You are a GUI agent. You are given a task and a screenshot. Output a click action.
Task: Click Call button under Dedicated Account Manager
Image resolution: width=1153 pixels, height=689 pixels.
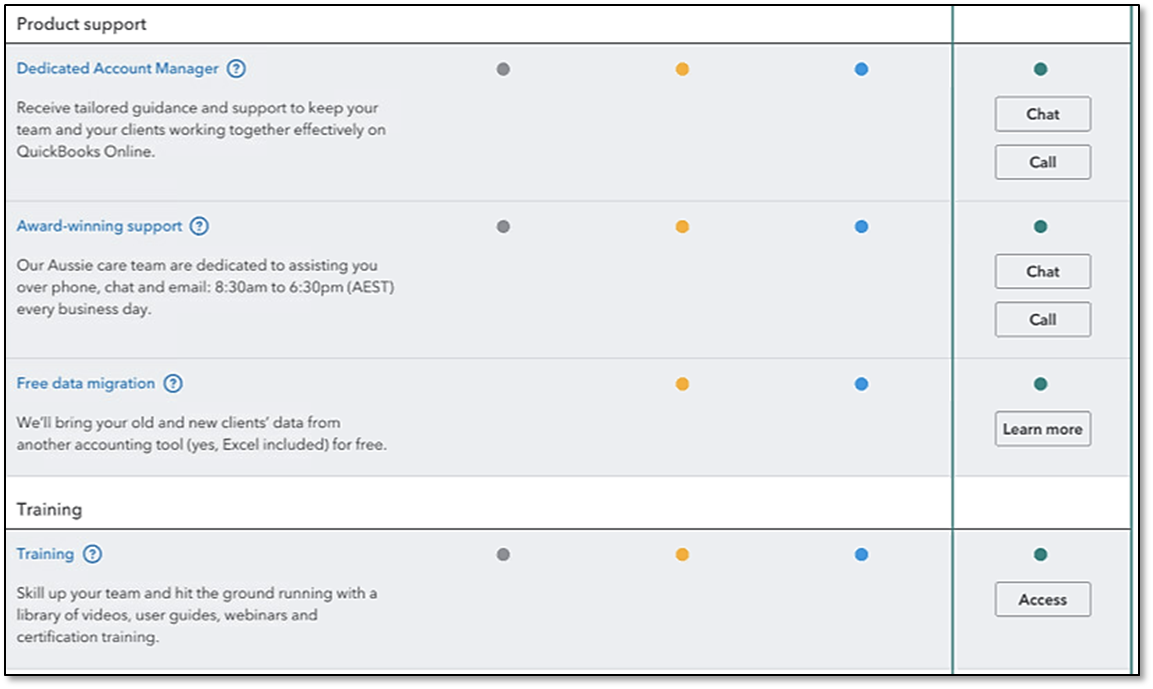tap(1043, 162)
